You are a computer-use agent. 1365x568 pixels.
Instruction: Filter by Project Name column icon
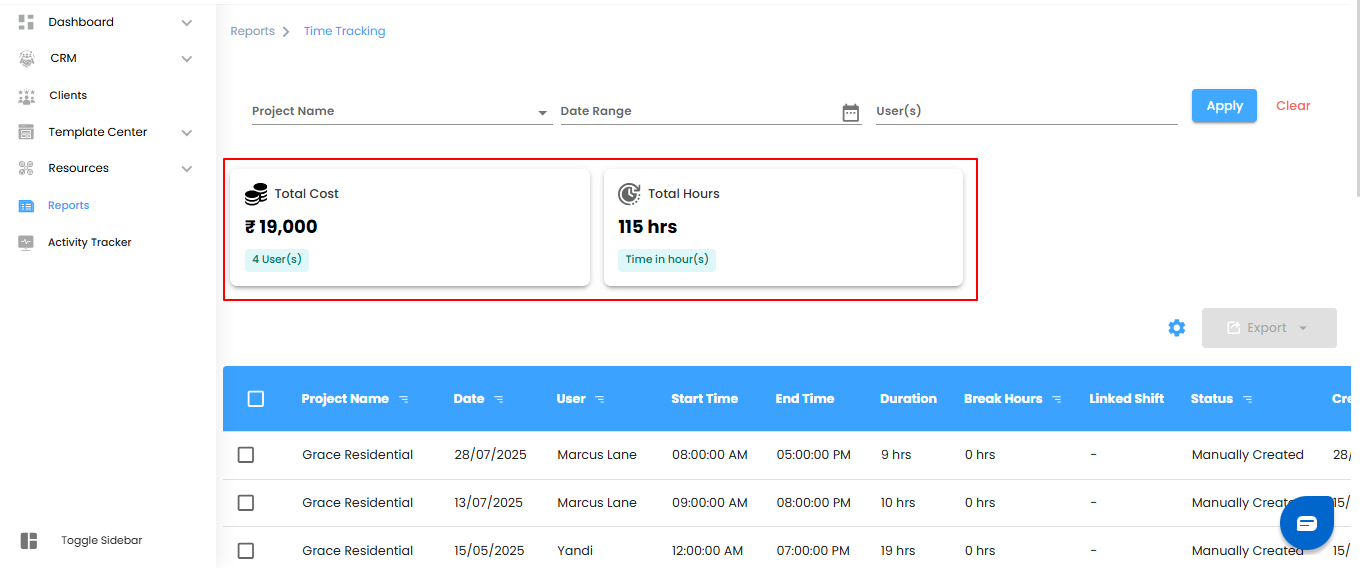[x=404, y=399]
